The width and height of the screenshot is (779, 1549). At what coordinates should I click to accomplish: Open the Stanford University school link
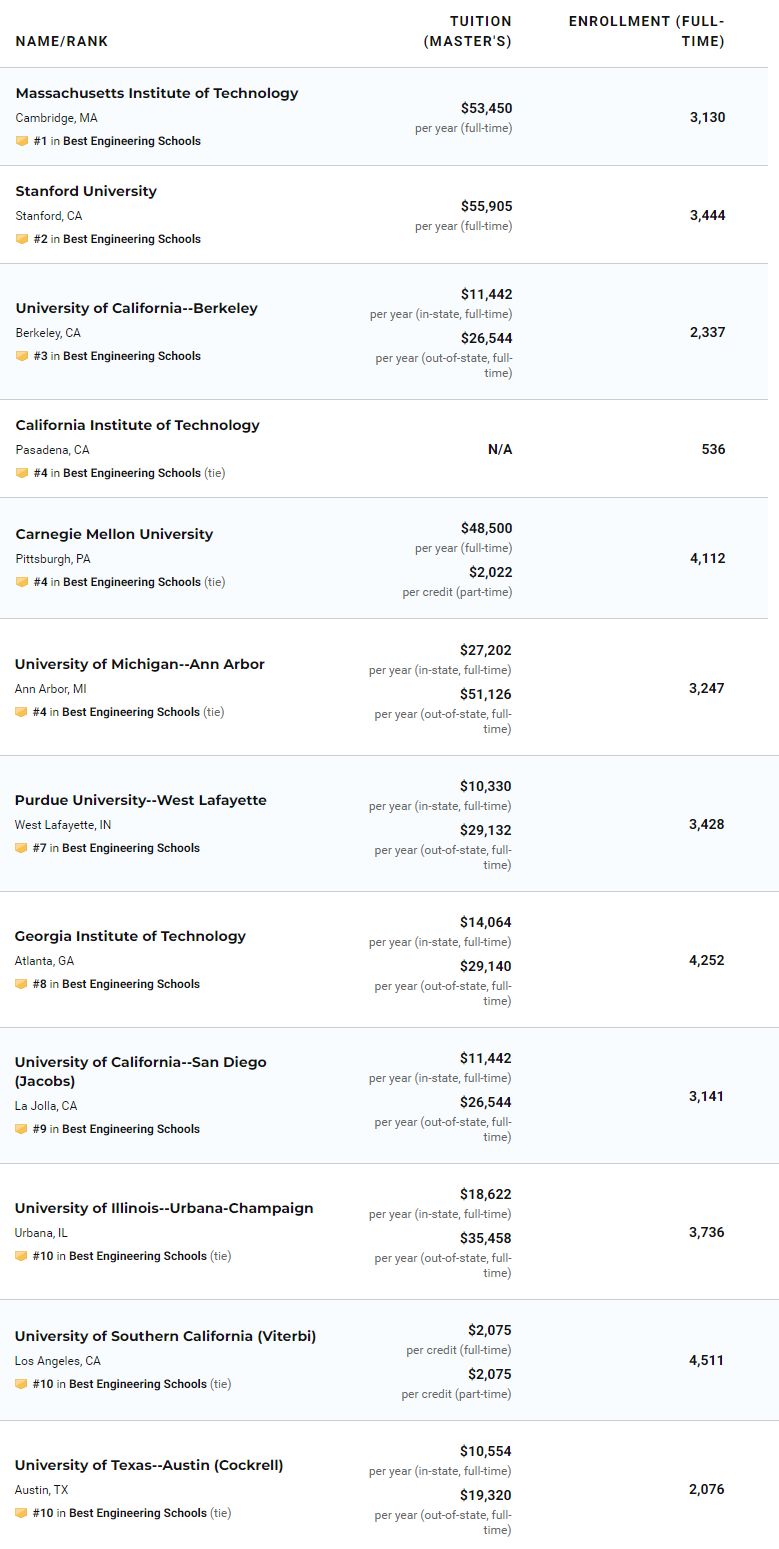point(86,191)
